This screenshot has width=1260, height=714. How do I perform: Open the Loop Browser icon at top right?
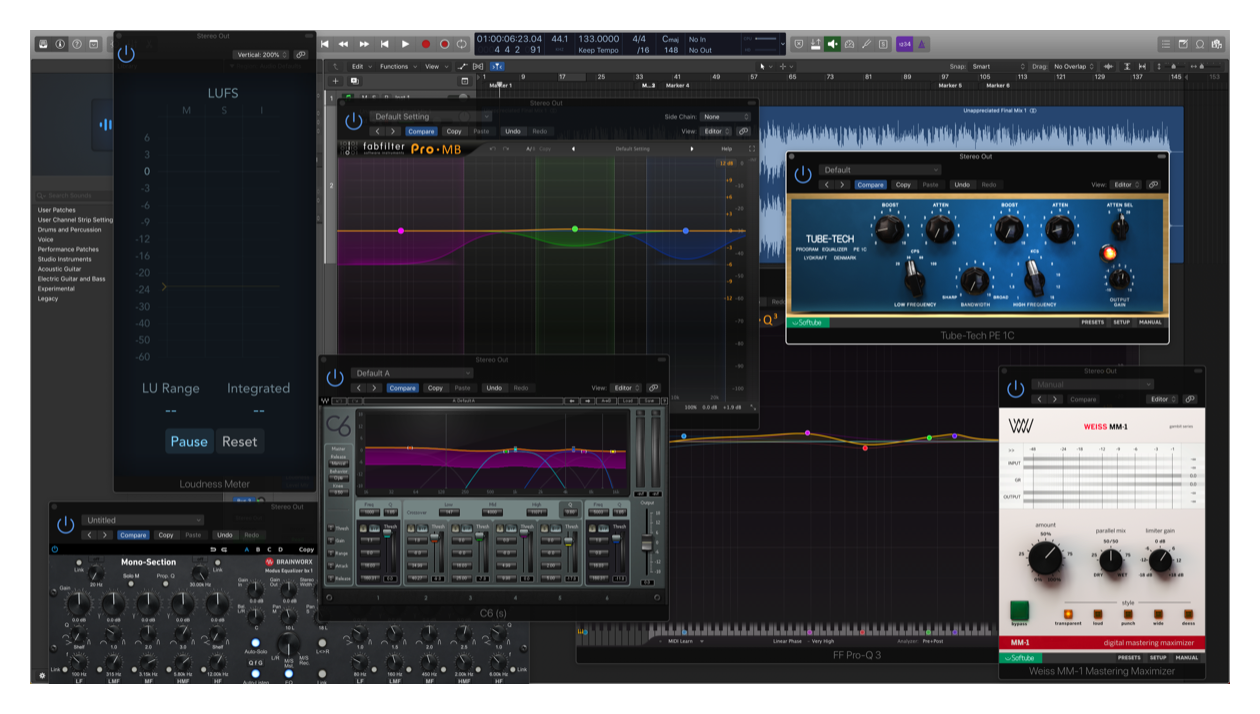1200,44
